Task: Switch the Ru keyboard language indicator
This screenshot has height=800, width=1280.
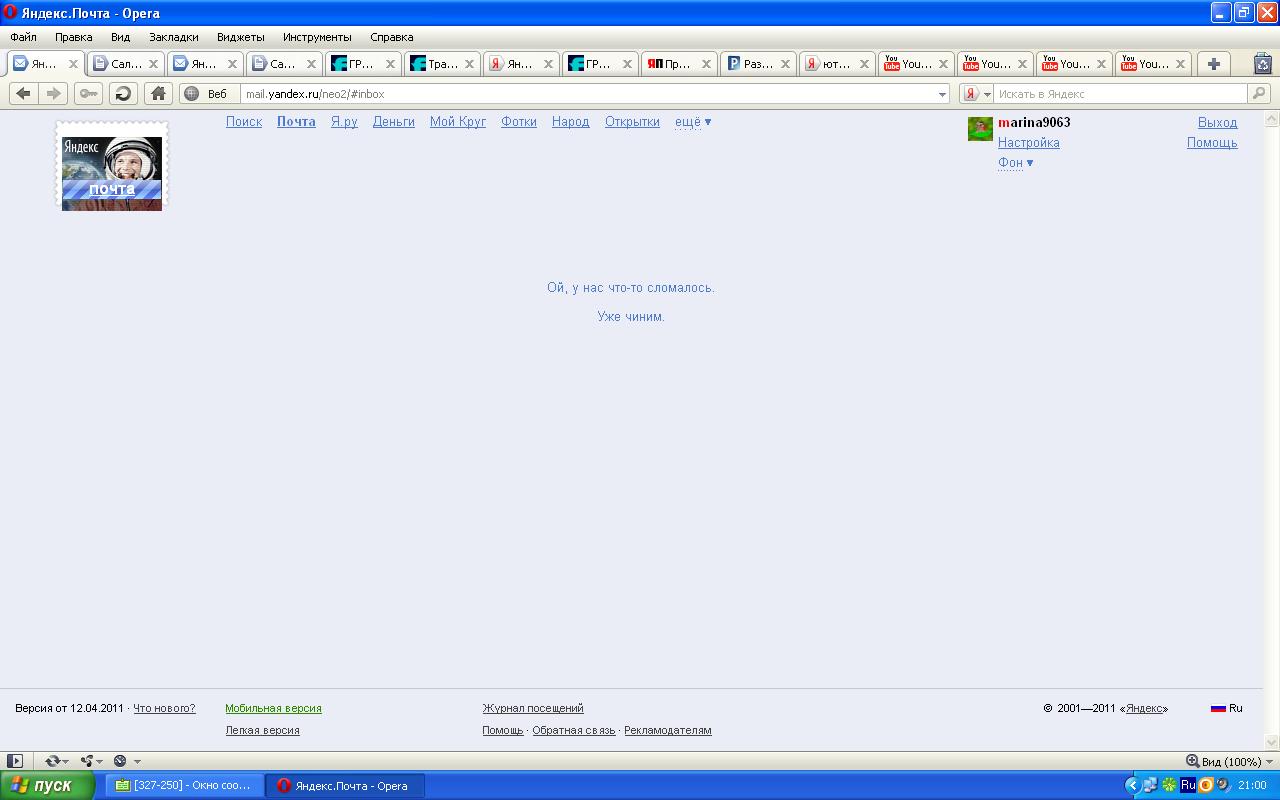Action: tap(1188, 785)
